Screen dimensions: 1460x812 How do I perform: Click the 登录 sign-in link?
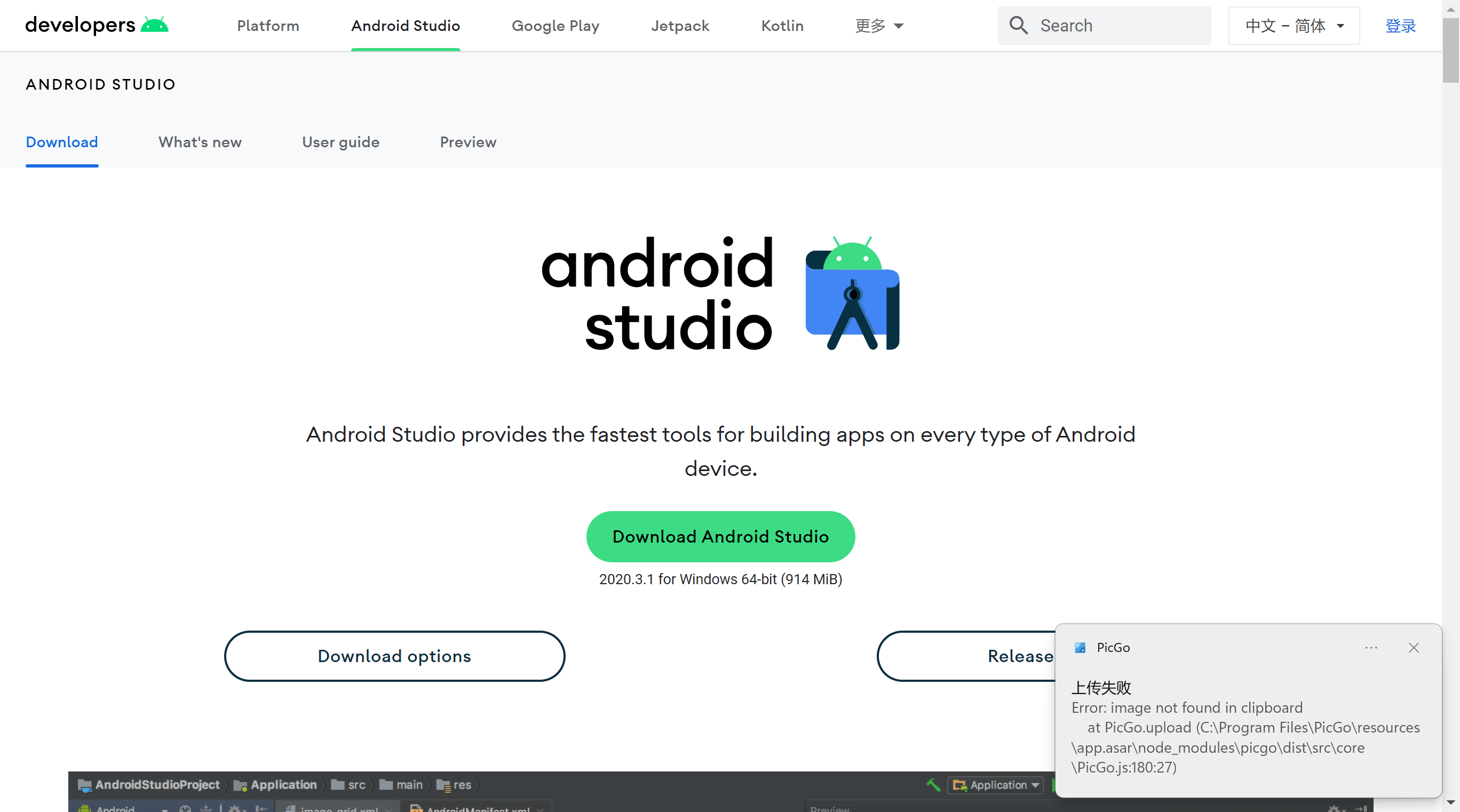tap(1400, 26)
